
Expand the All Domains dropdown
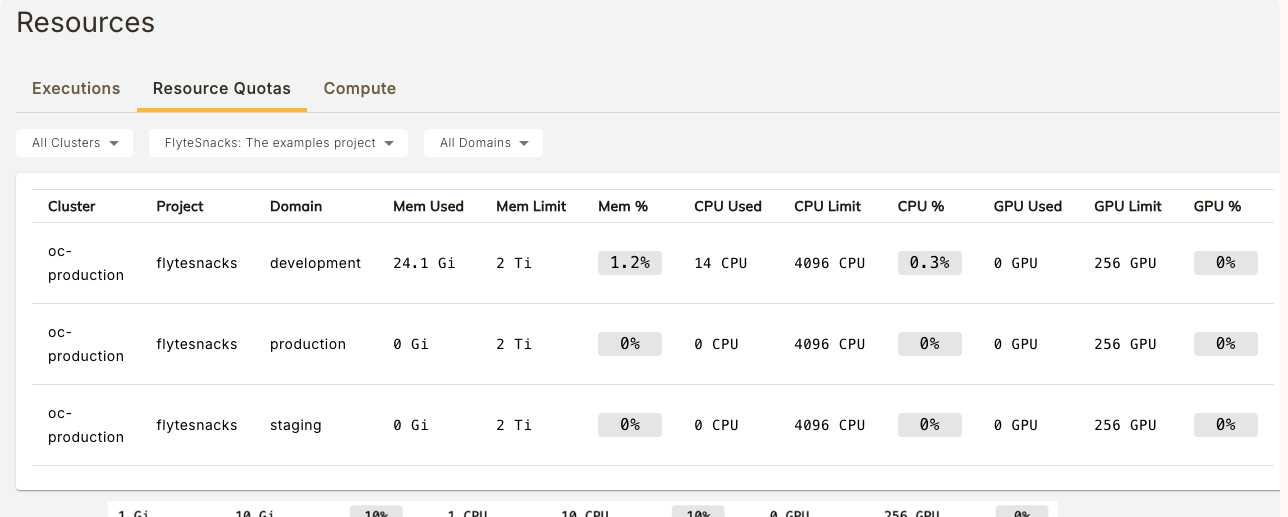[x=483, y=143]
